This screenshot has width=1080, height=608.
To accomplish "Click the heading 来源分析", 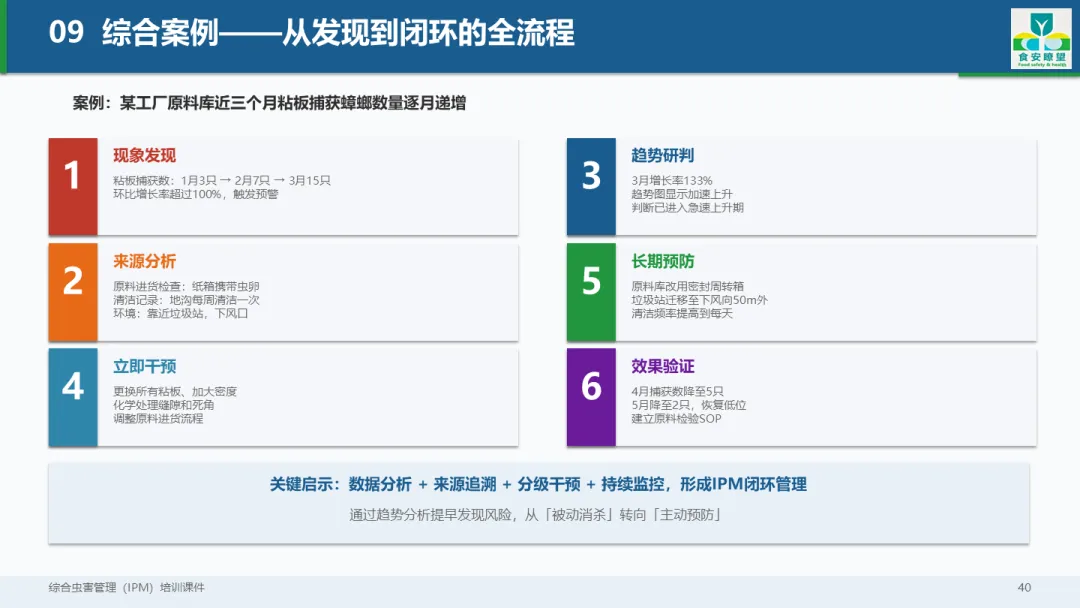I will click(x=145, y=262).
